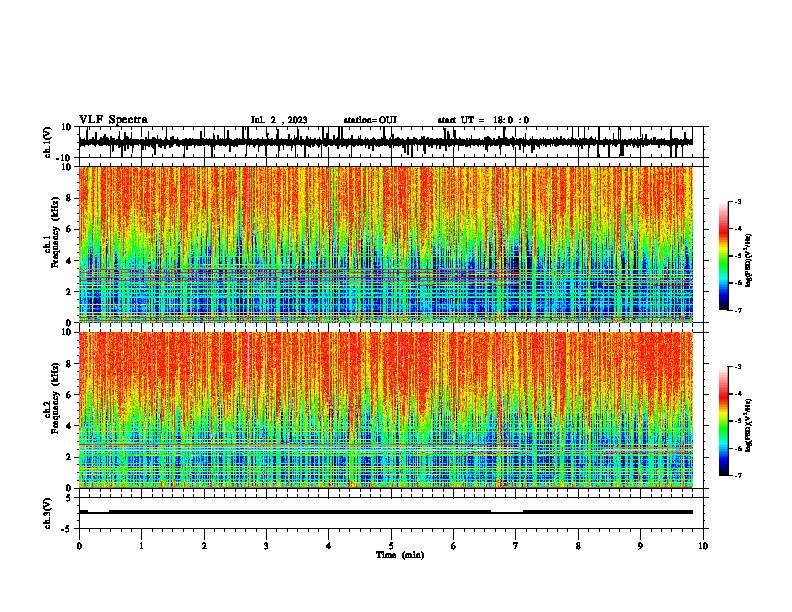Click the "VLF Spectra" plot title
The width and height of the screenshot is (792, 612).
[113, 120]
